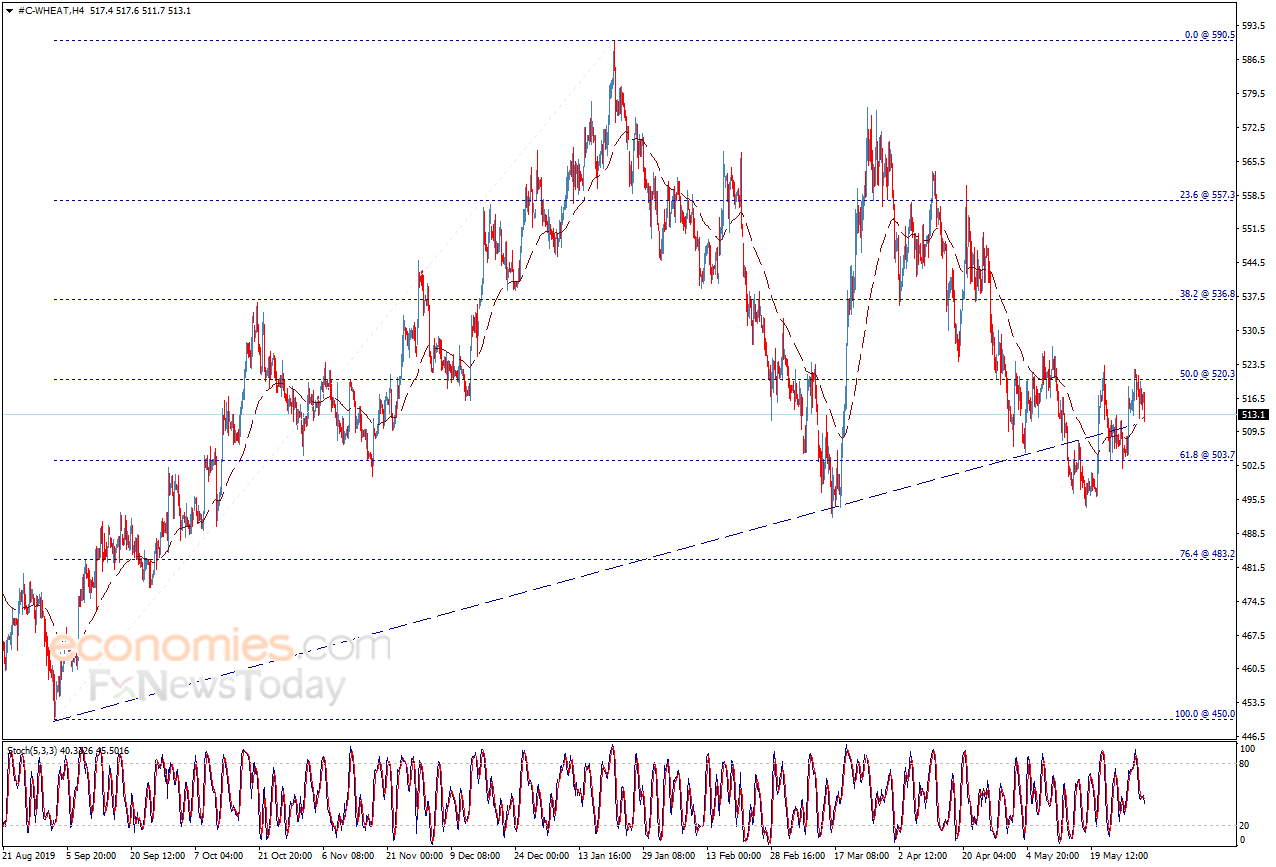Click the date label 4 May 20:00
This screenshot has height=867, width=1276.
tap(1052, 856)
